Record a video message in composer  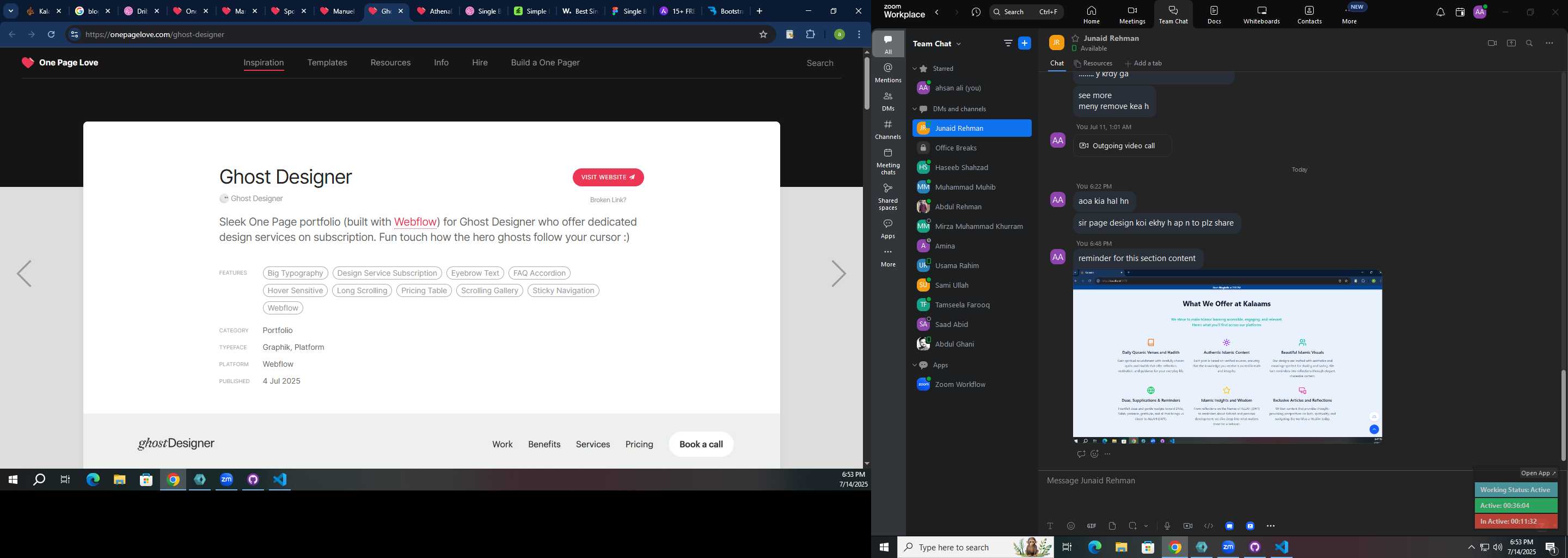tap(1187, 526)
